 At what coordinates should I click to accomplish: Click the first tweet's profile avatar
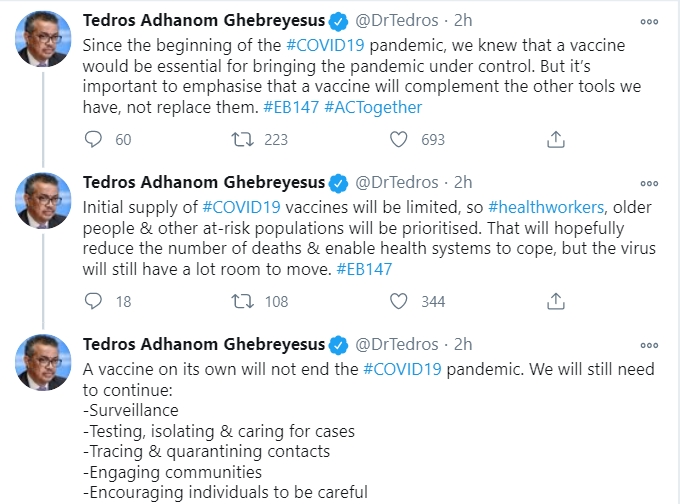[x=43, y=43]
